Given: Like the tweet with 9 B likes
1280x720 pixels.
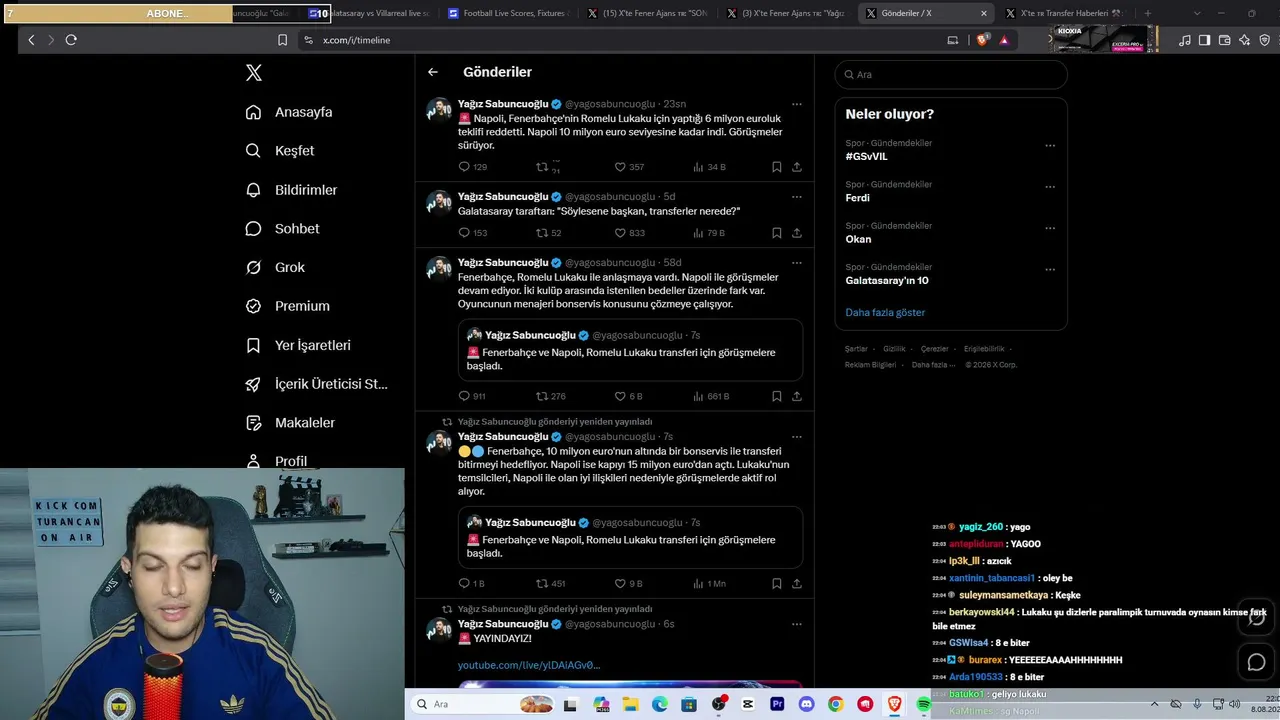Looking at the screenshot, I should [620, 583].
